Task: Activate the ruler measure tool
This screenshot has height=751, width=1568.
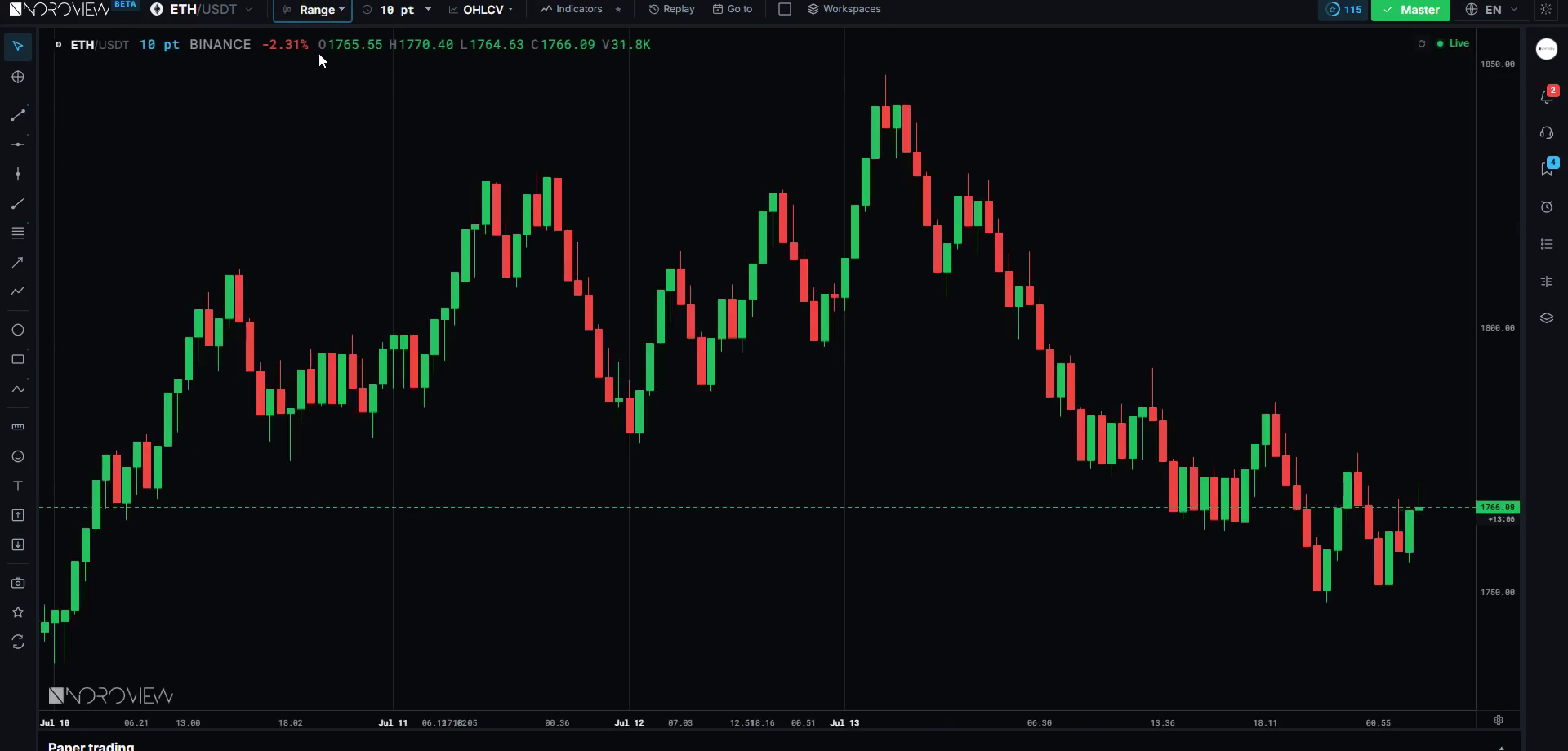Action: pos(18,427)
